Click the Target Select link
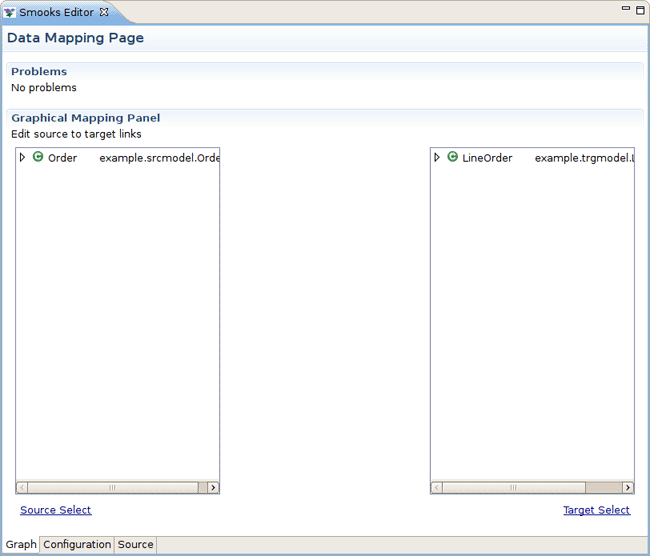 coord(596,510)
